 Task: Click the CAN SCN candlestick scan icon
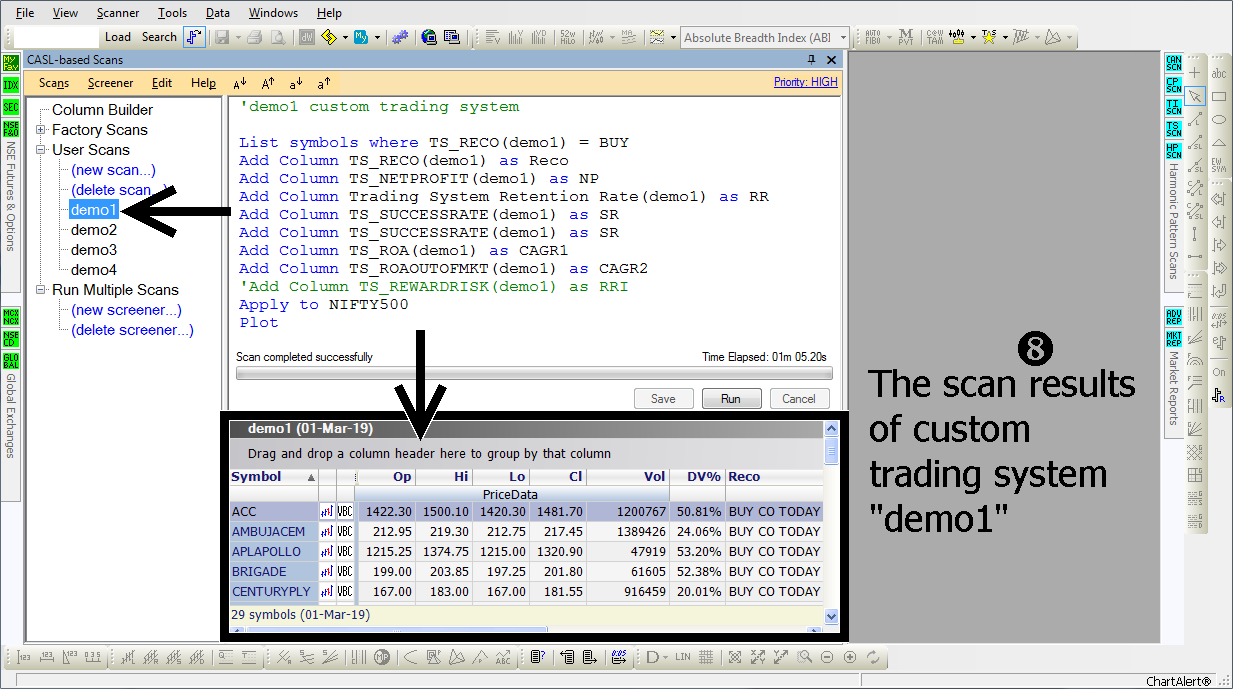1173,63
